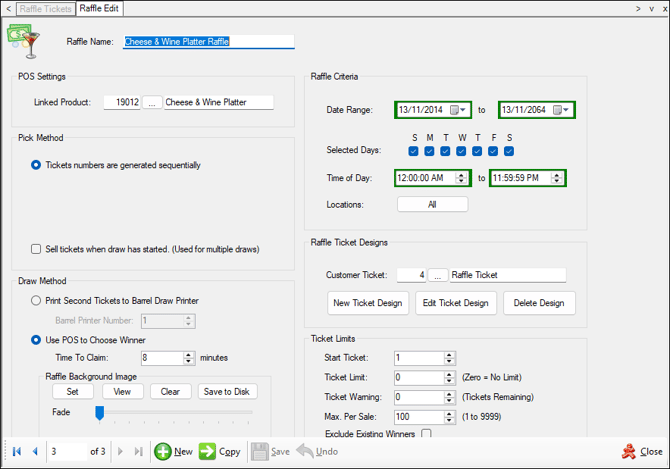This screenshot has width=670, height=469.
Task: Click the Close icon at bottom right
Action: coord(628,451)
